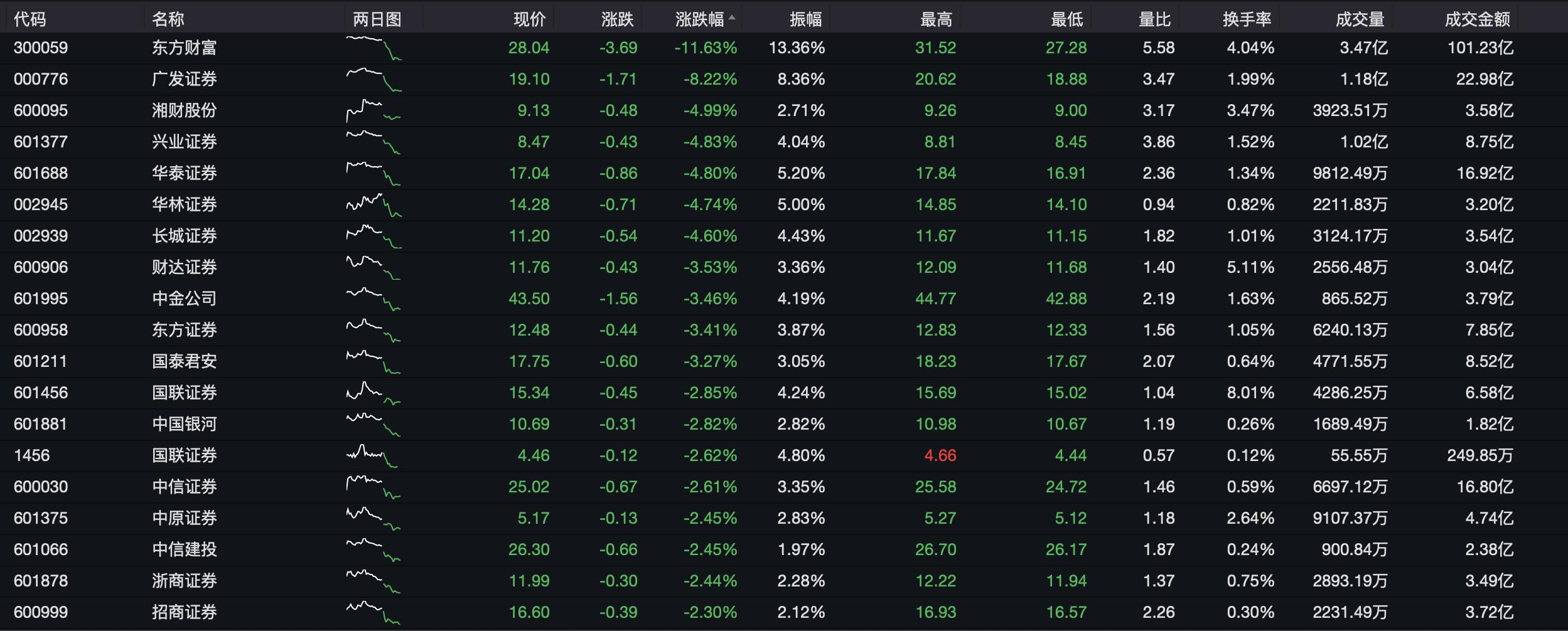Select stock code 002939
The height and width of the screenshot is (631, 1568).
41,236
